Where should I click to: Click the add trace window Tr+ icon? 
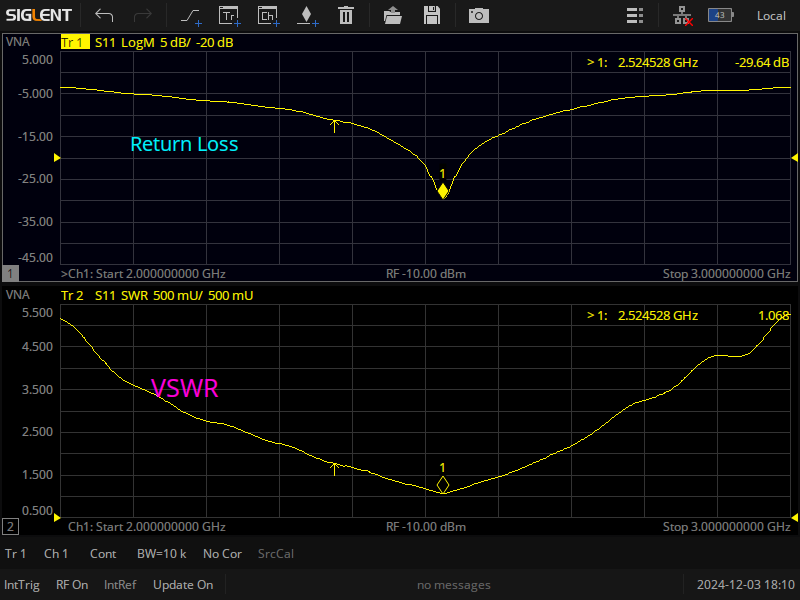point(230,16)
